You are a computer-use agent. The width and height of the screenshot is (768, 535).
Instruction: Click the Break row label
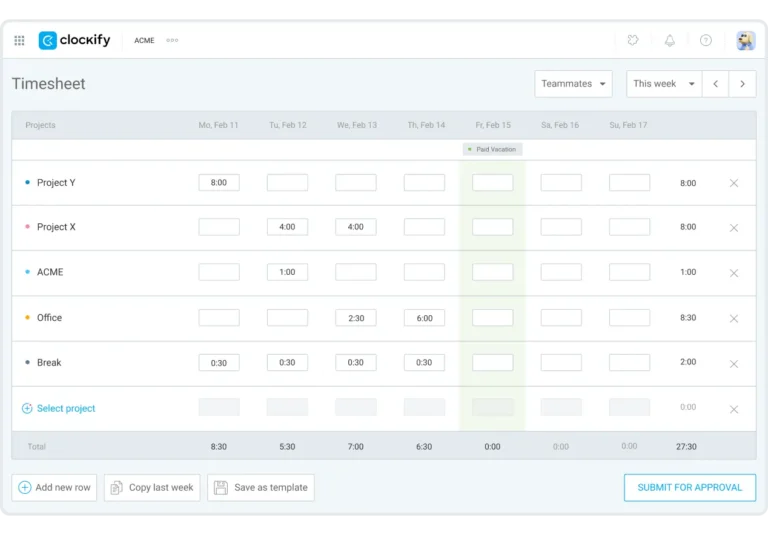coord(49,363)
